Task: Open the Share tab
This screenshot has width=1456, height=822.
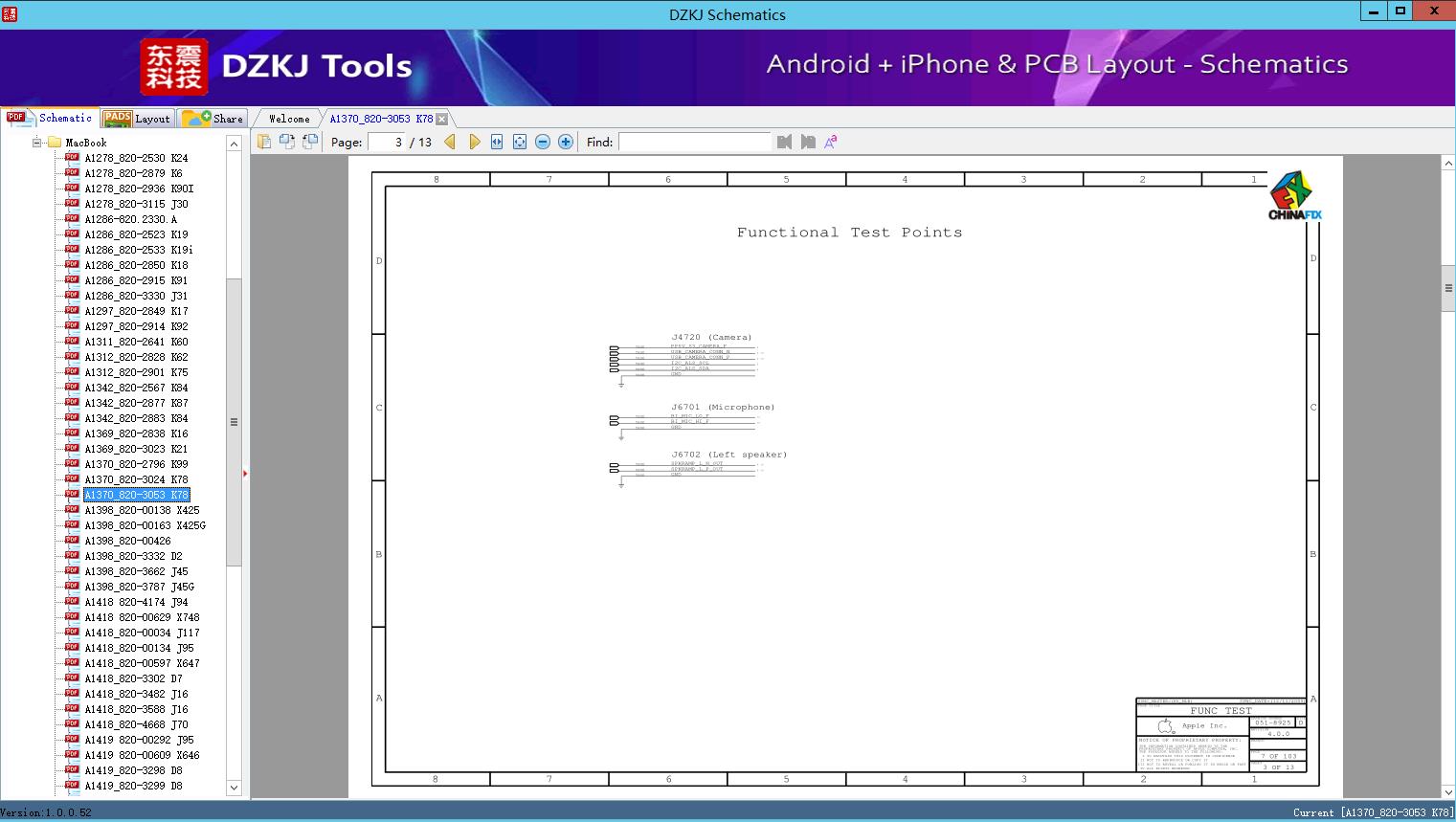Action: tap(213, 118)
